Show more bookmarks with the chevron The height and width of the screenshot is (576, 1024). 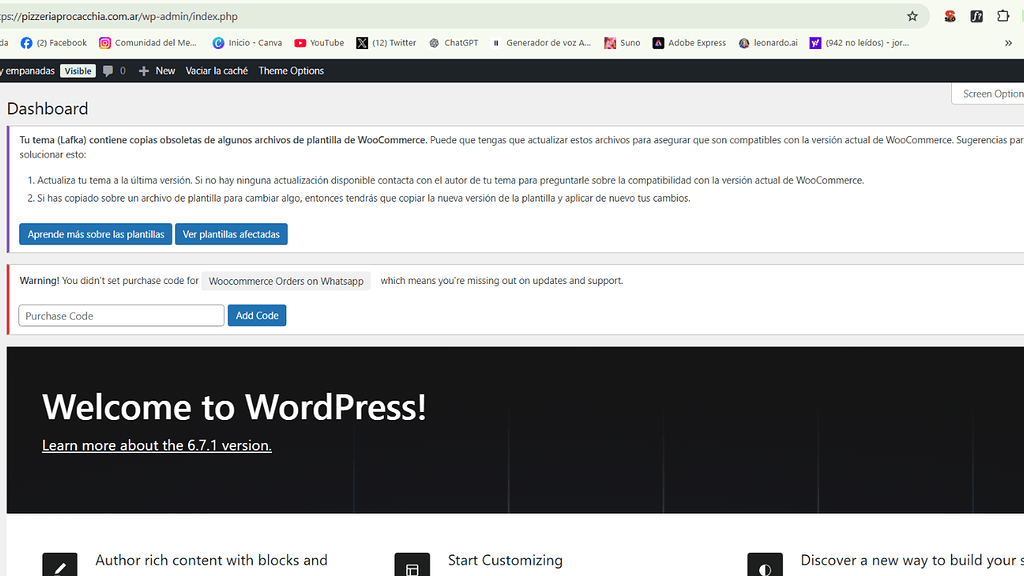tap(1008, 43)
